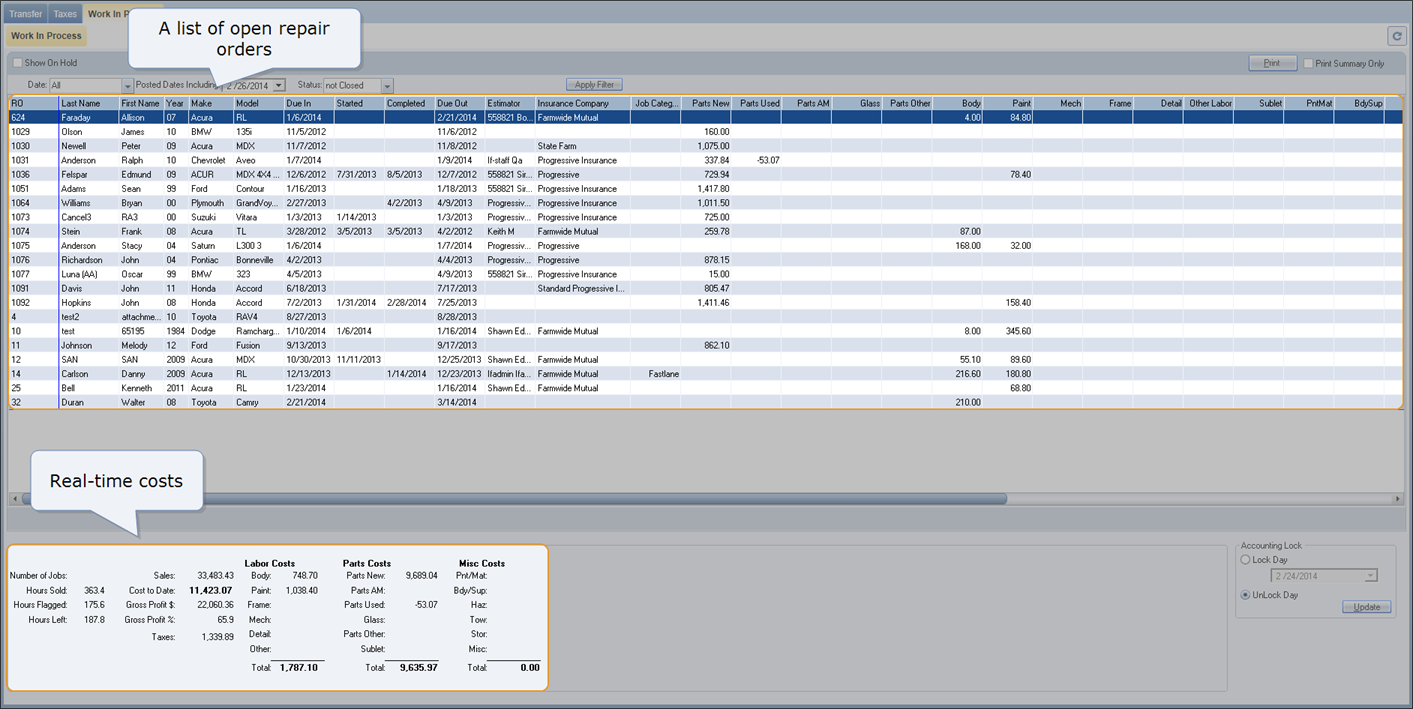Select the Adams Sean row, RO 1051
1413x709 pixels.
click(705, 188)
